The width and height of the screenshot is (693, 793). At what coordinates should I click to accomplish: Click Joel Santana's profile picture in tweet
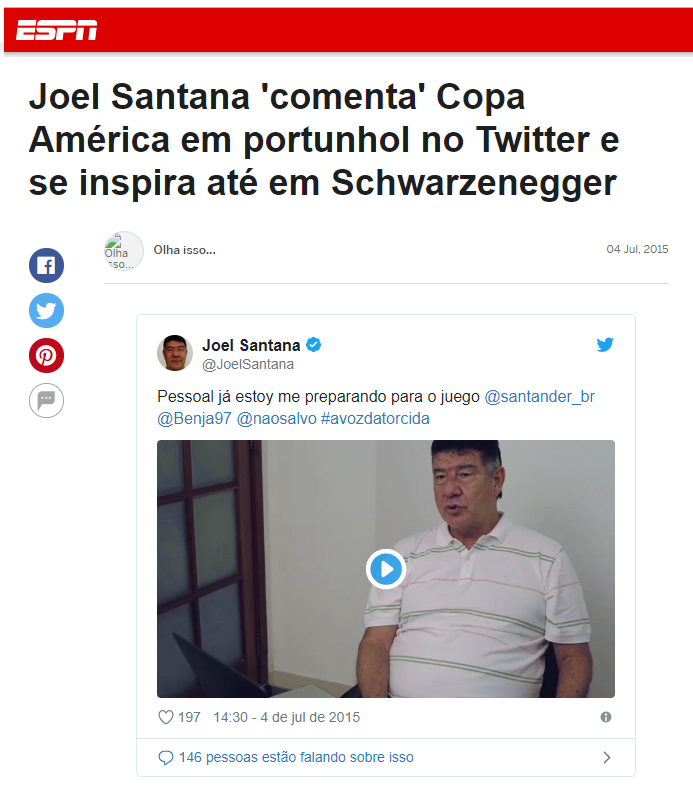click(x=175, y=353)
